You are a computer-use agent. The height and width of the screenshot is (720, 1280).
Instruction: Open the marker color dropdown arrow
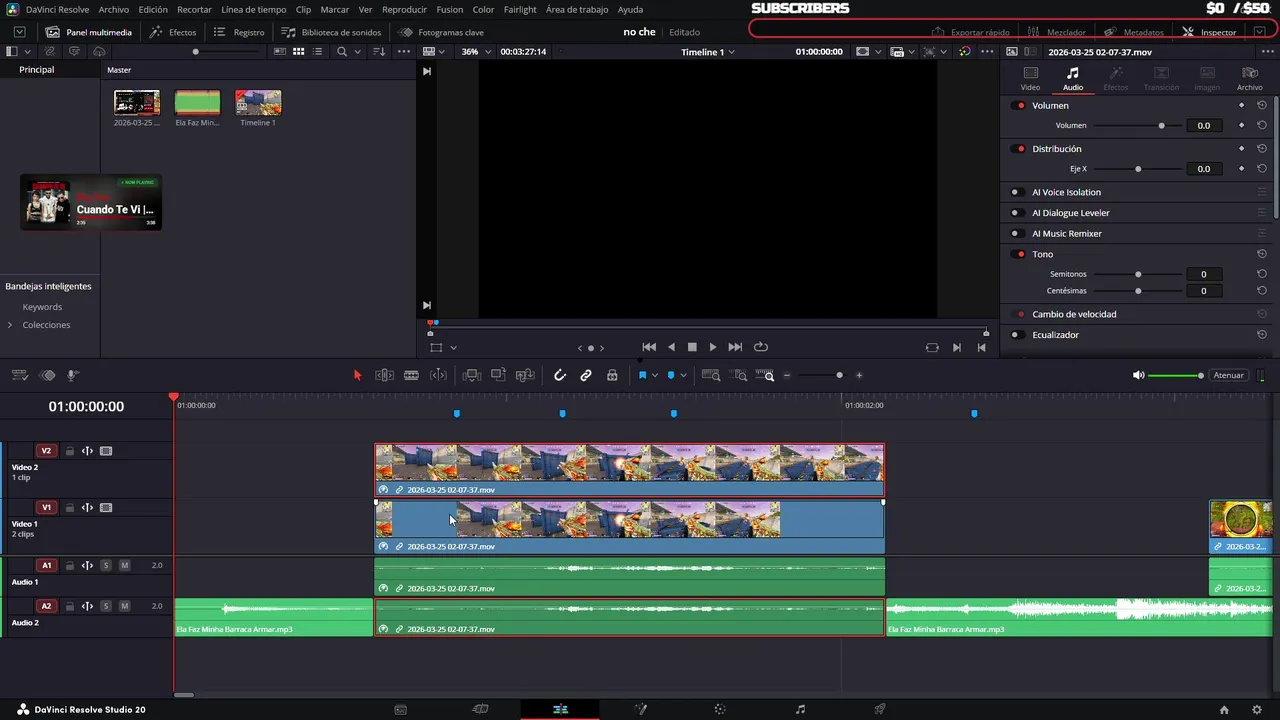(684, 375)
